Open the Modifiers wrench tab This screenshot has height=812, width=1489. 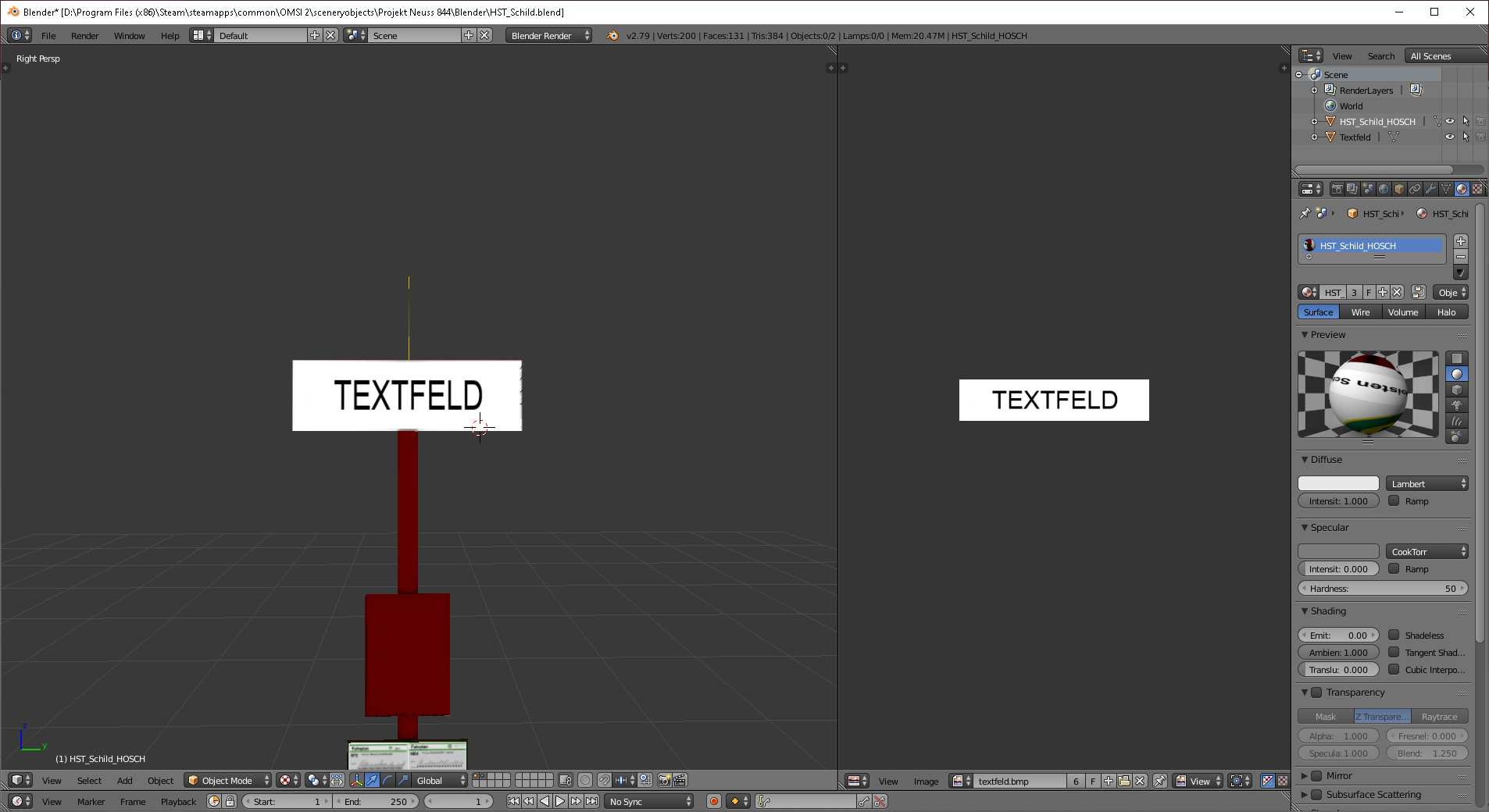pyautogui.click(x=1430, y=189)
